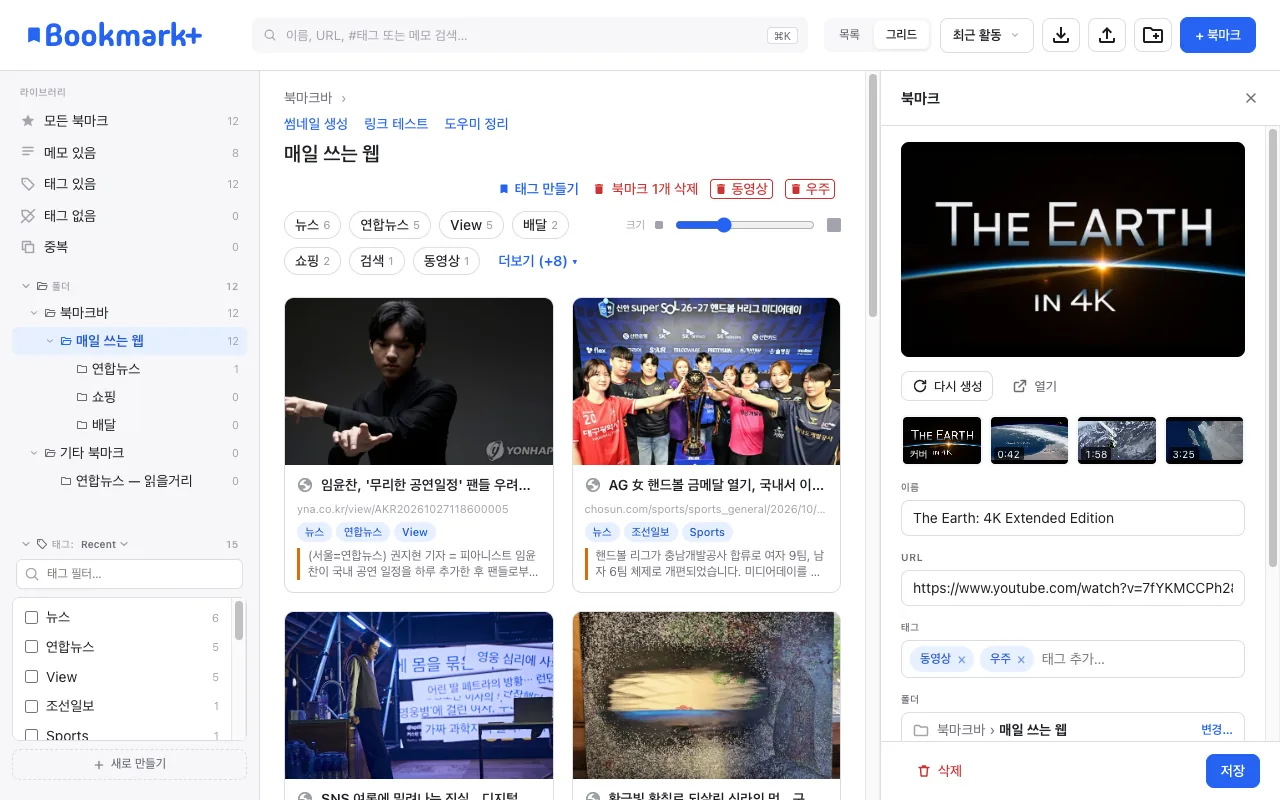The width and height of the screenshot is (1280, 800).
Task: Create a new folder with the folder-plus icon
Action: (1153, 35)
